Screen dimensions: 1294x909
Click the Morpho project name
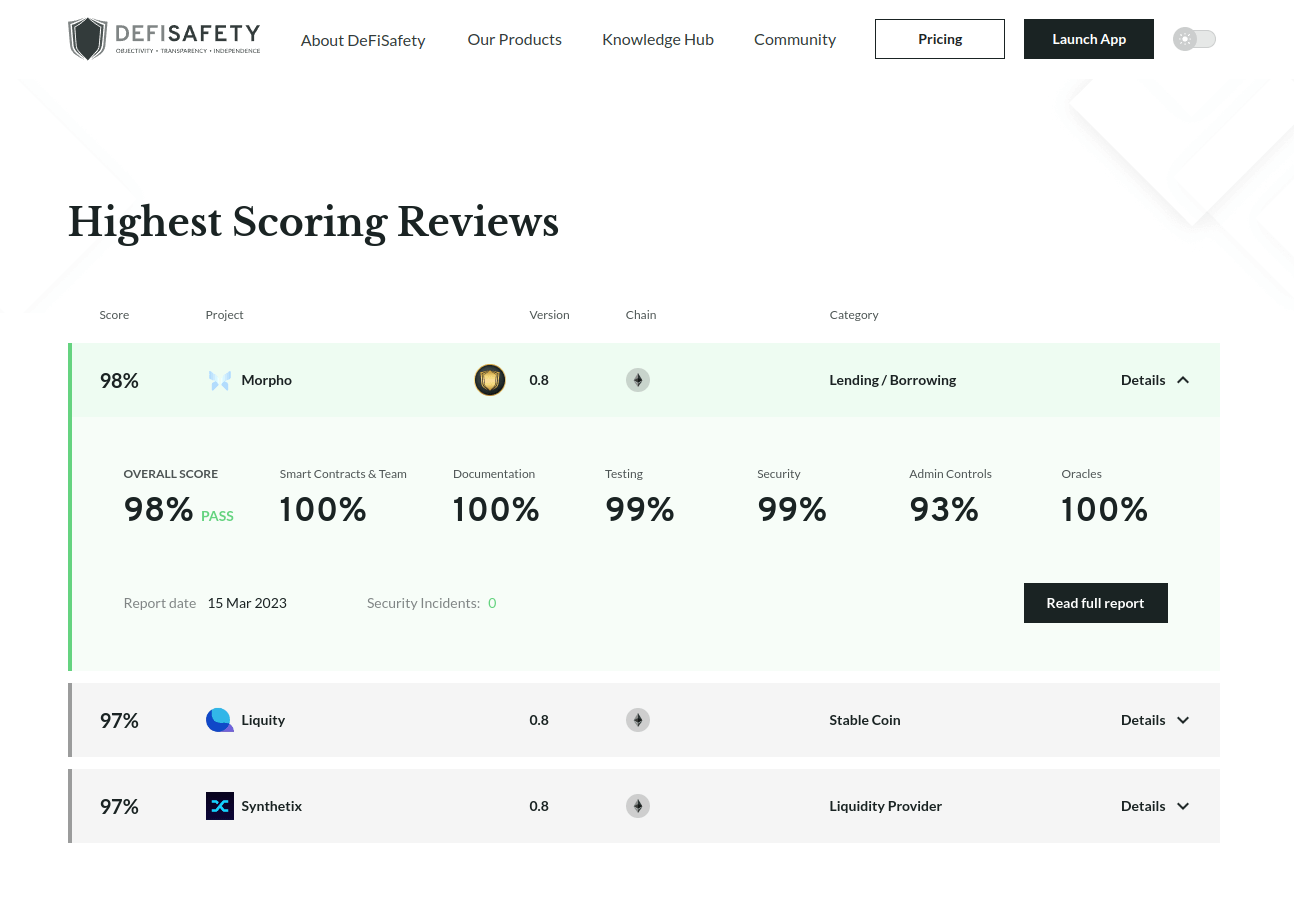pyautogui.click(x=267, y=380)
